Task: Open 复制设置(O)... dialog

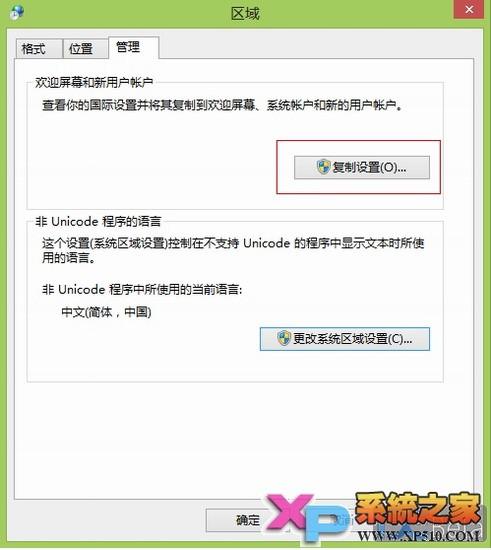Action: pos(362,168)
